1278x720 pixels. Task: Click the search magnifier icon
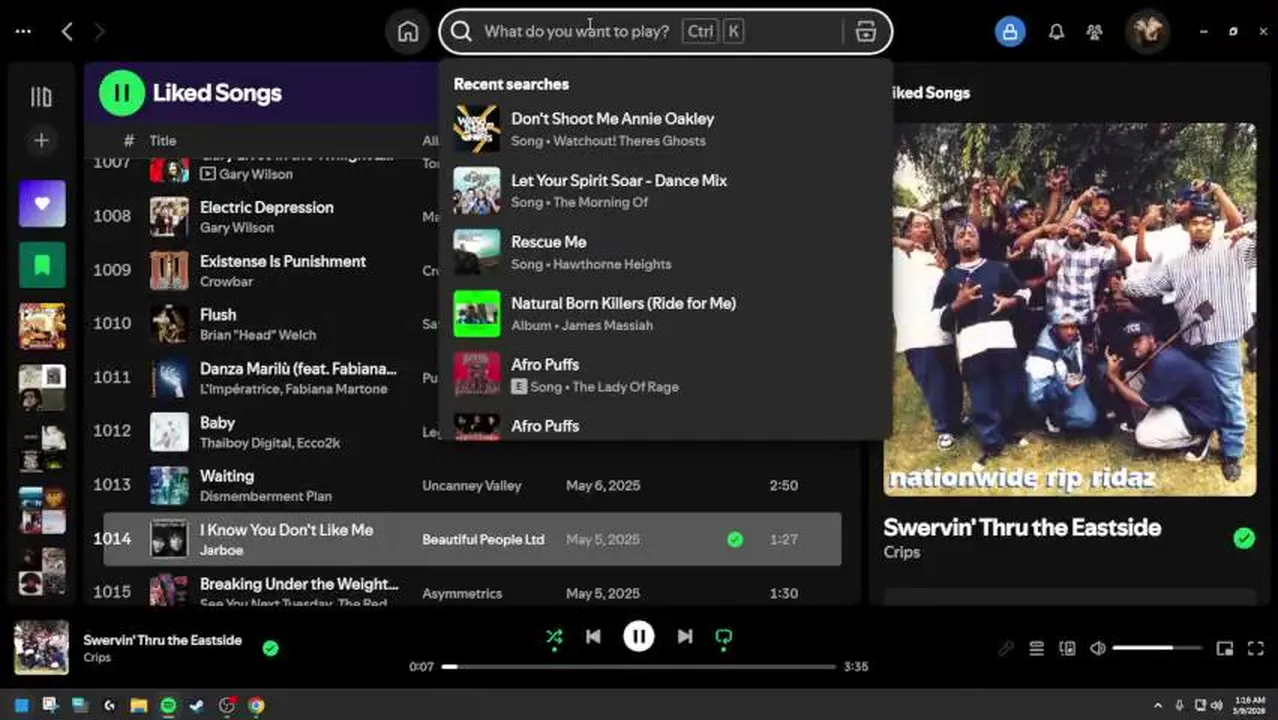point(460,31)
